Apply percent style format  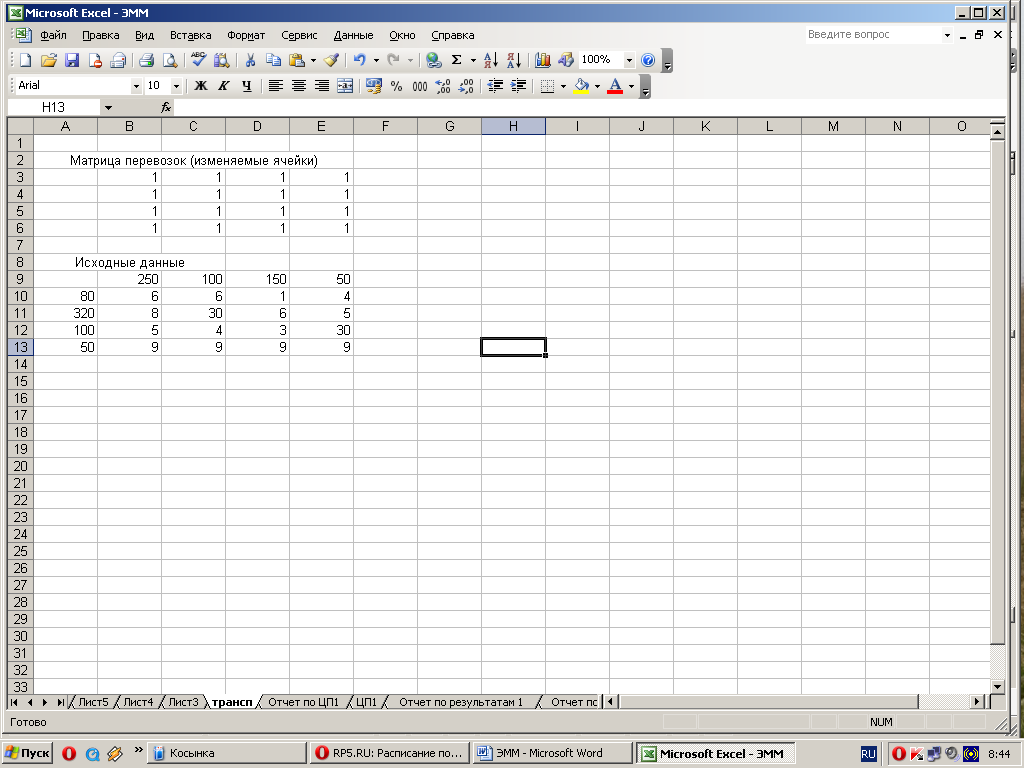click(x=396, y=86)
